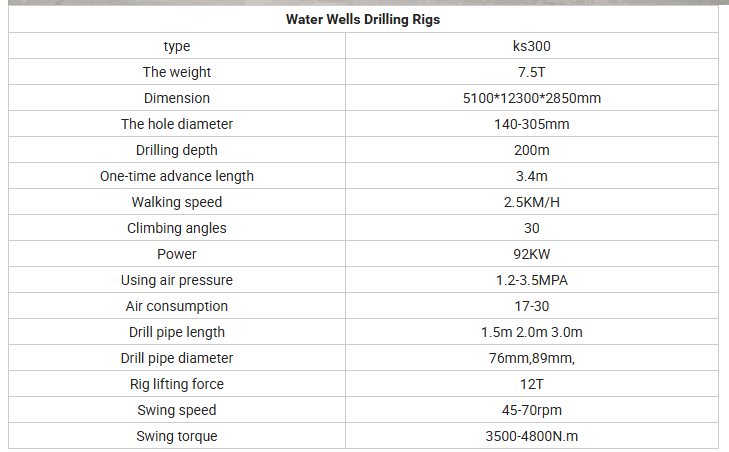This screenshot has height=452, width=729.
Task: Click the Swing torque value 3500-4800N.m
Action: click(531, 436)
